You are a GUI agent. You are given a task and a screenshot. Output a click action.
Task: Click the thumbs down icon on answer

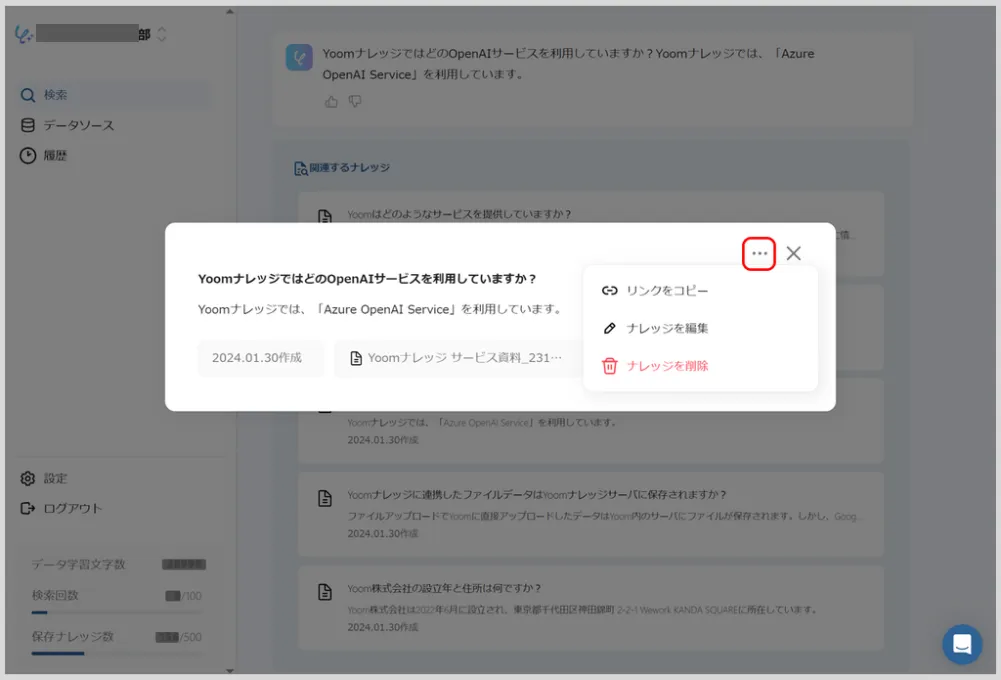(355, 101)
